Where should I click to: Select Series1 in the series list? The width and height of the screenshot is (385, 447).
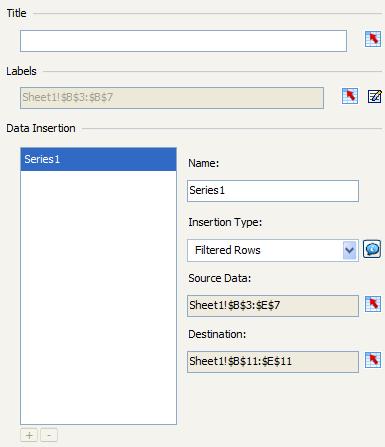[98, 159]
